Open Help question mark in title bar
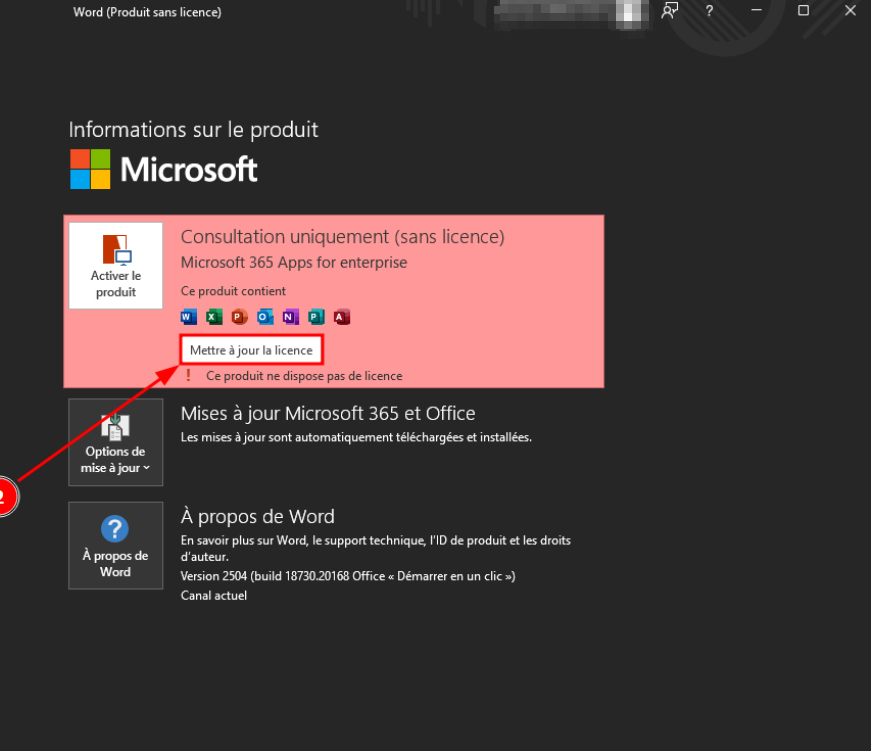The image size is (871, 751). pyautogui.click(x=709, y=11)
